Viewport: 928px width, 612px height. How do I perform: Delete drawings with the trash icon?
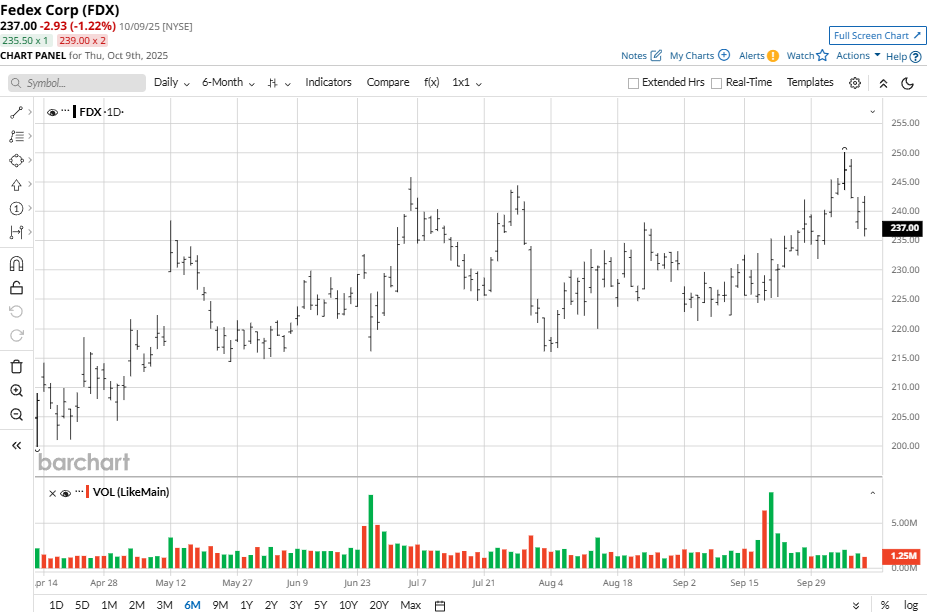point(16,366)
